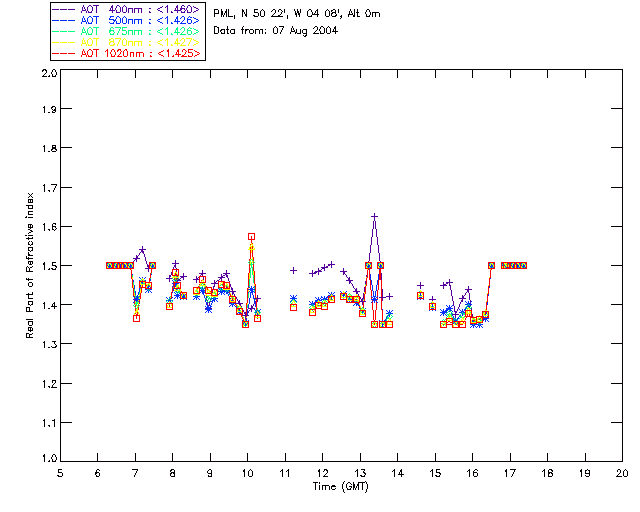Viewport: 640px width, 512px height.
Task: Click the 400nm peak marker near 1.62
Action: tap(374, 216)
